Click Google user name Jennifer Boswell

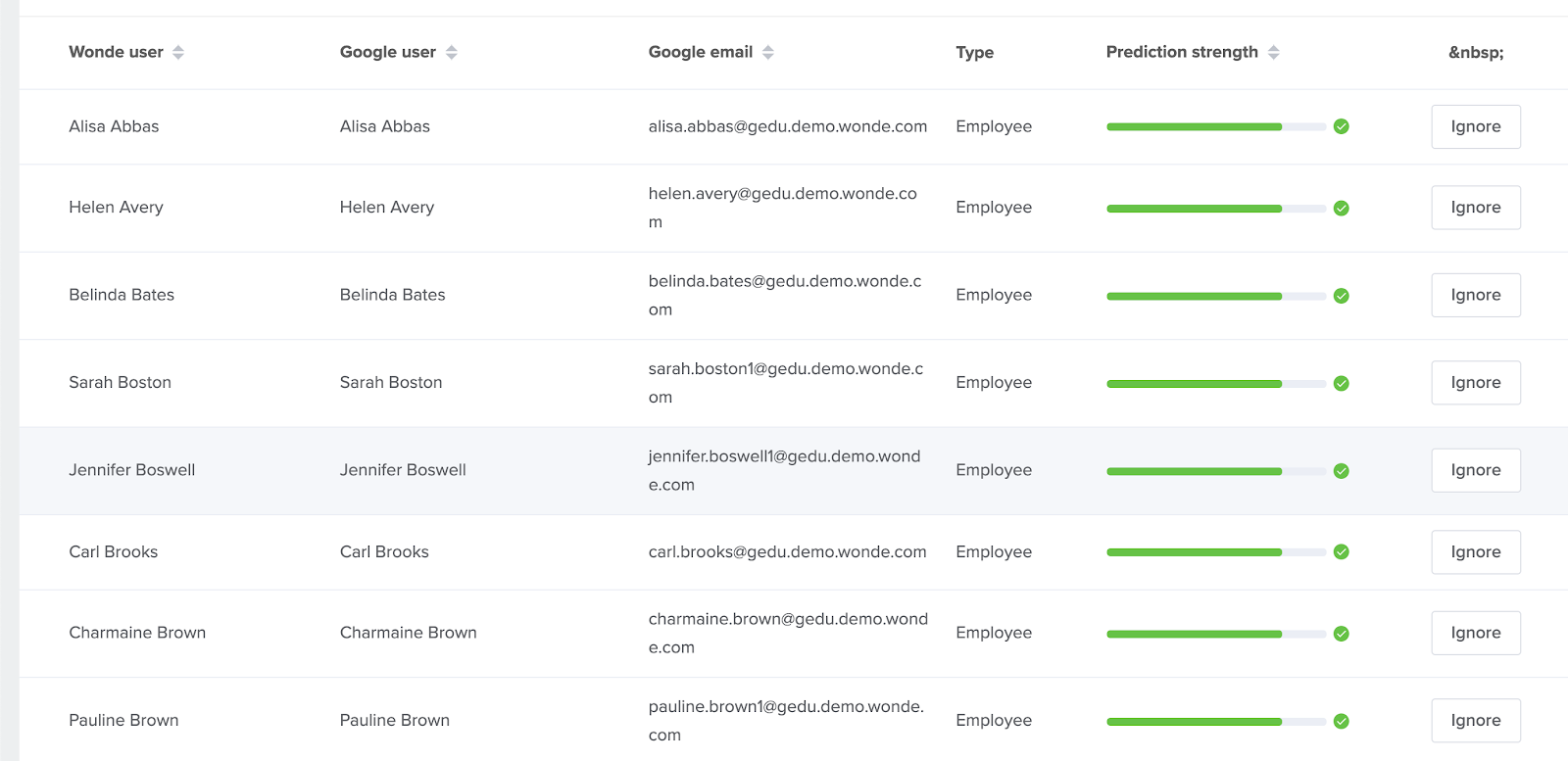coord(403,470)
